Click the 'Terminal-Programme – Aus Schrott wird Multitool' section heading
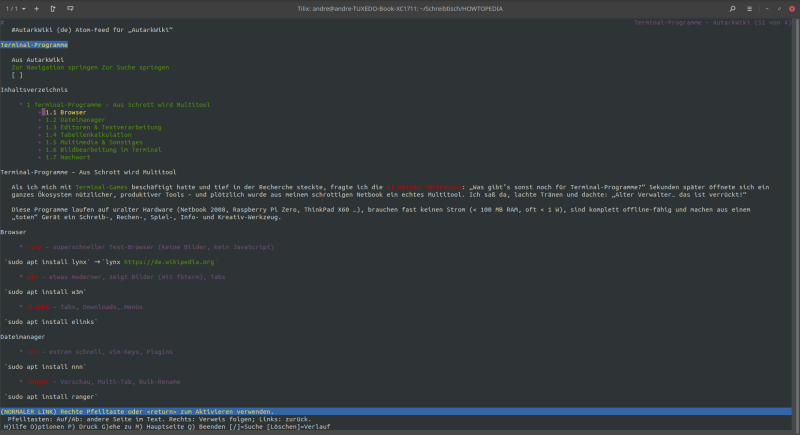 pyautogui.click(x=88, y=172)
